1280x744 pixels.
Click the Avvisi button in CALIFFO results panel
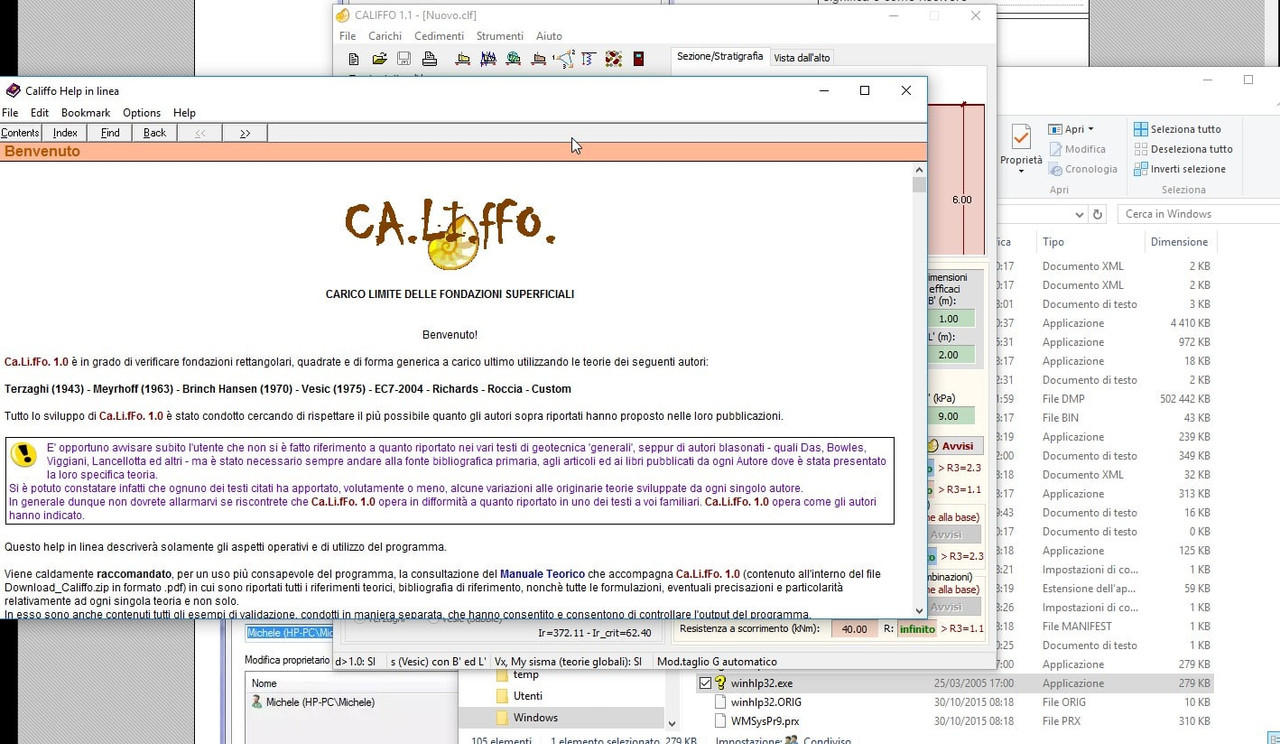pyautogui.click(x=957, y=446)
